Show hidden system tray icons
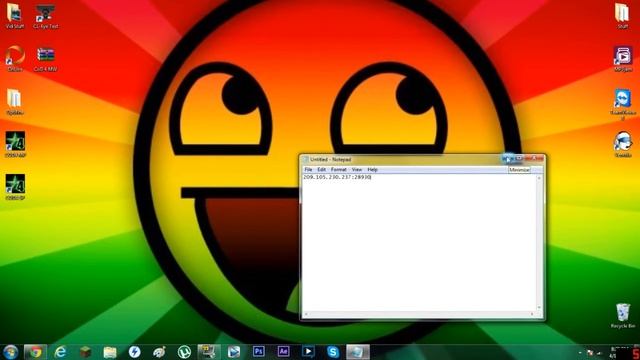This screenshot has height=360, width=640. coord(580,352)
